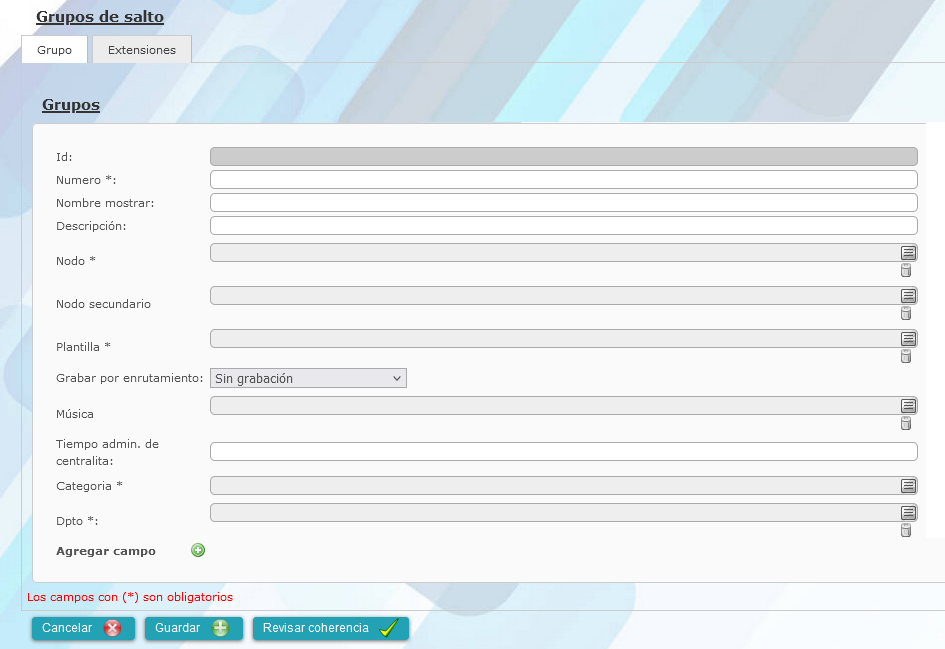Image resolution: width=945 pixels, height=649 pixels.
Task: Clear Nodo secundario with trash icon
Action: pyautogui.click(x=906, y=313)
